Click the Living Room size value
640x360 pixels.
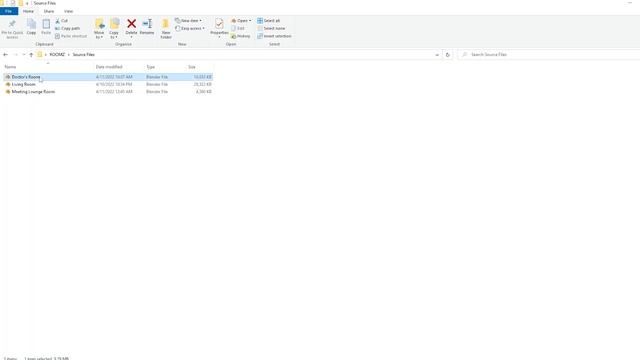click(x=203, y=84)
